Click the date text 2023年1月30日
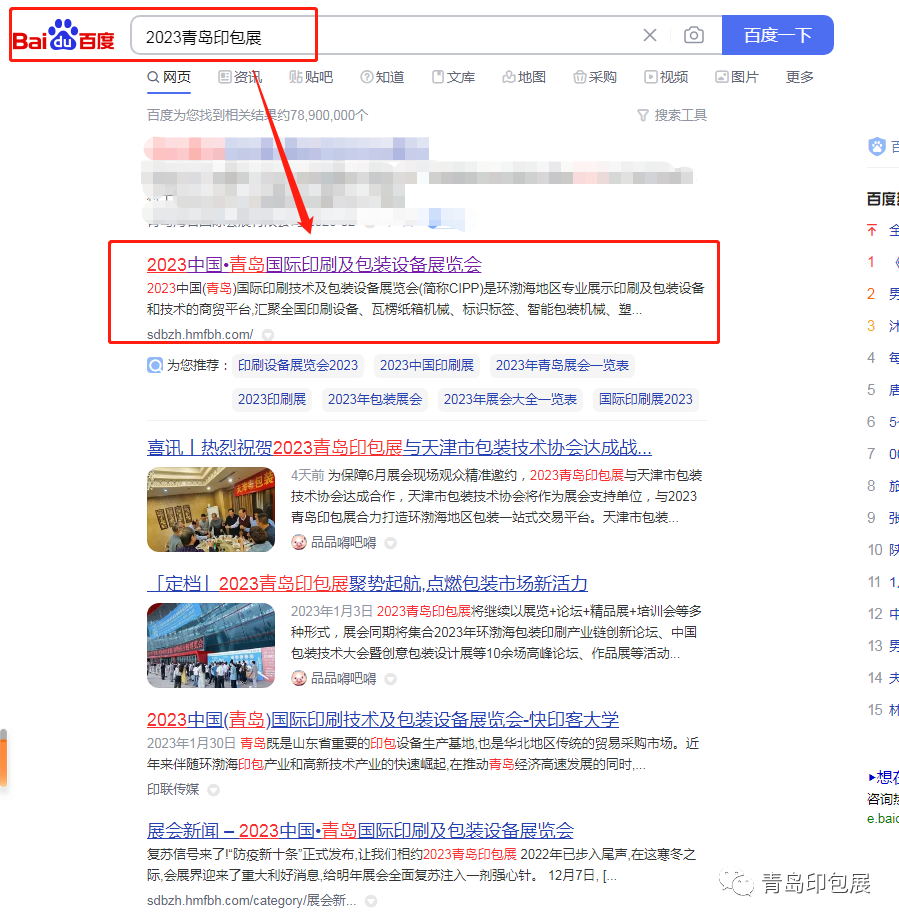 click(191, 744)
